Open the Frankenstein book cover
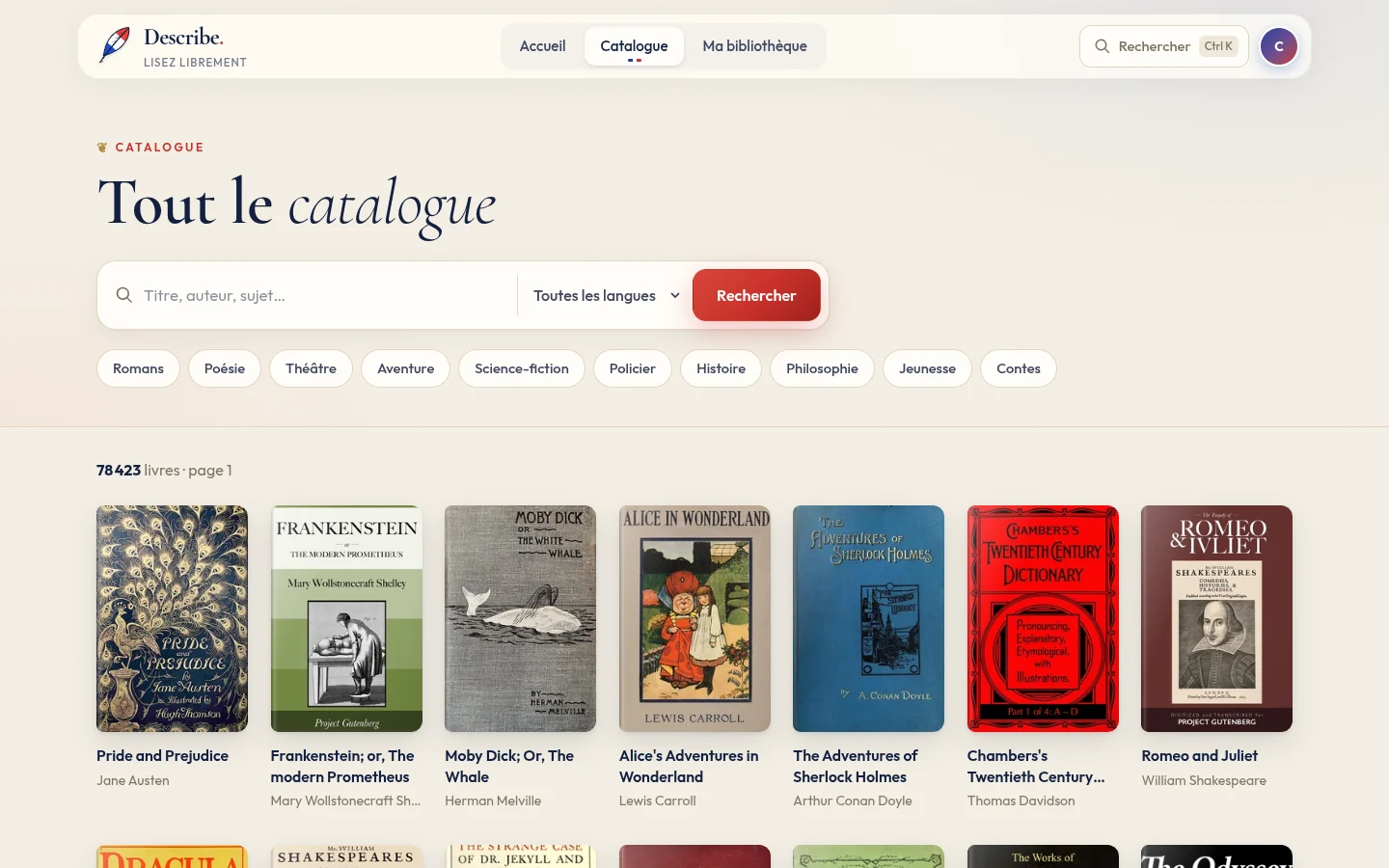 tap(346, 618)
